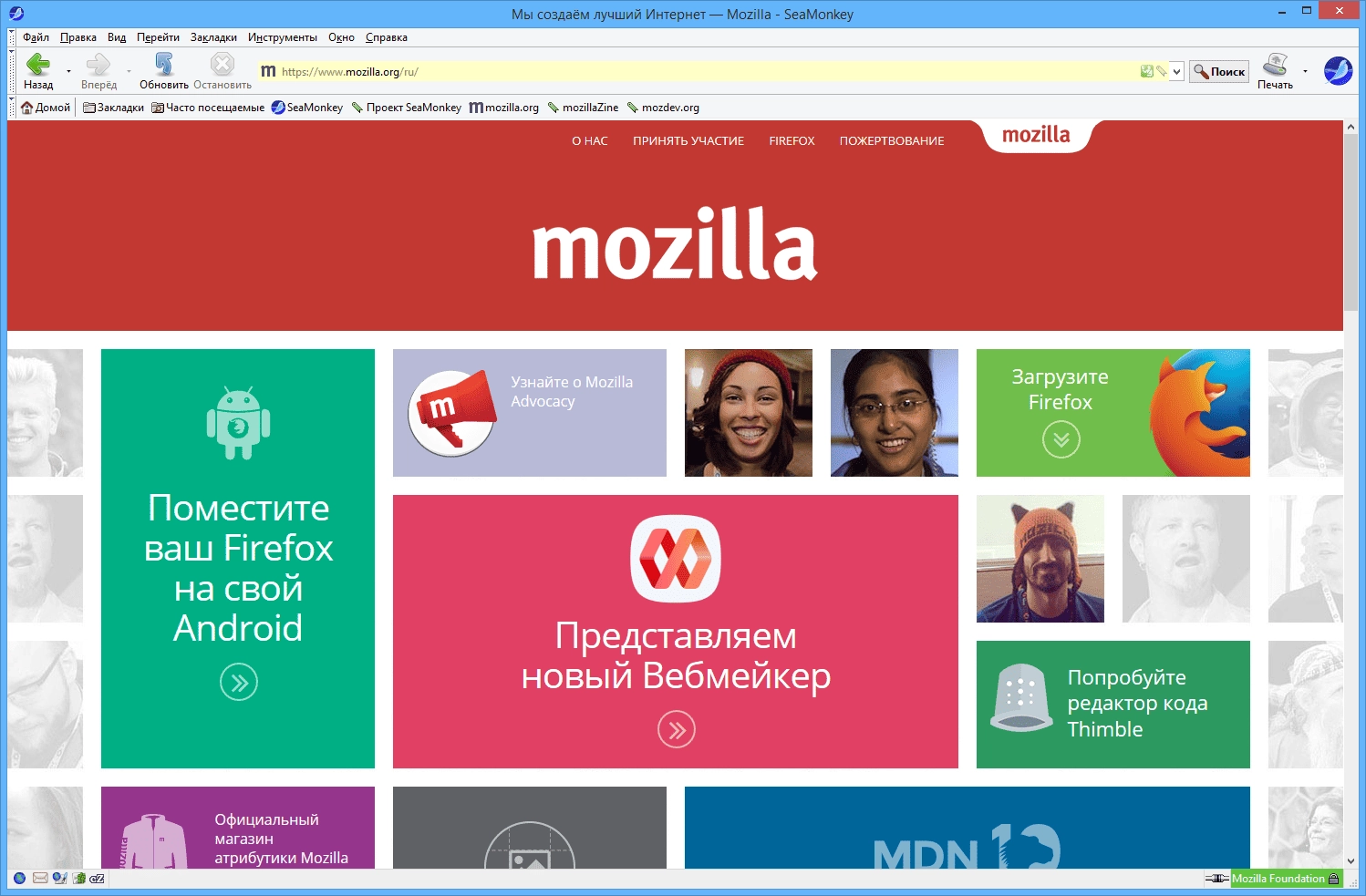Open Address Book from the status bar
The image size is (1366, 896).
(79, 879)
